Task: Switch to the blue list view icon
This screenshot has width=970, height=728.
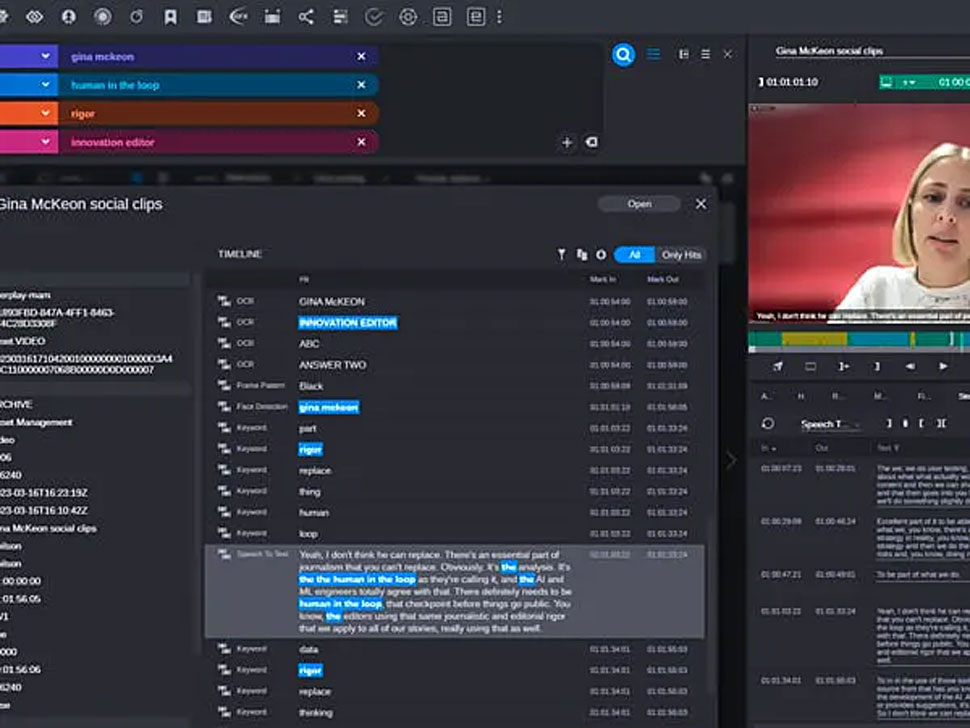Action: 653,54
